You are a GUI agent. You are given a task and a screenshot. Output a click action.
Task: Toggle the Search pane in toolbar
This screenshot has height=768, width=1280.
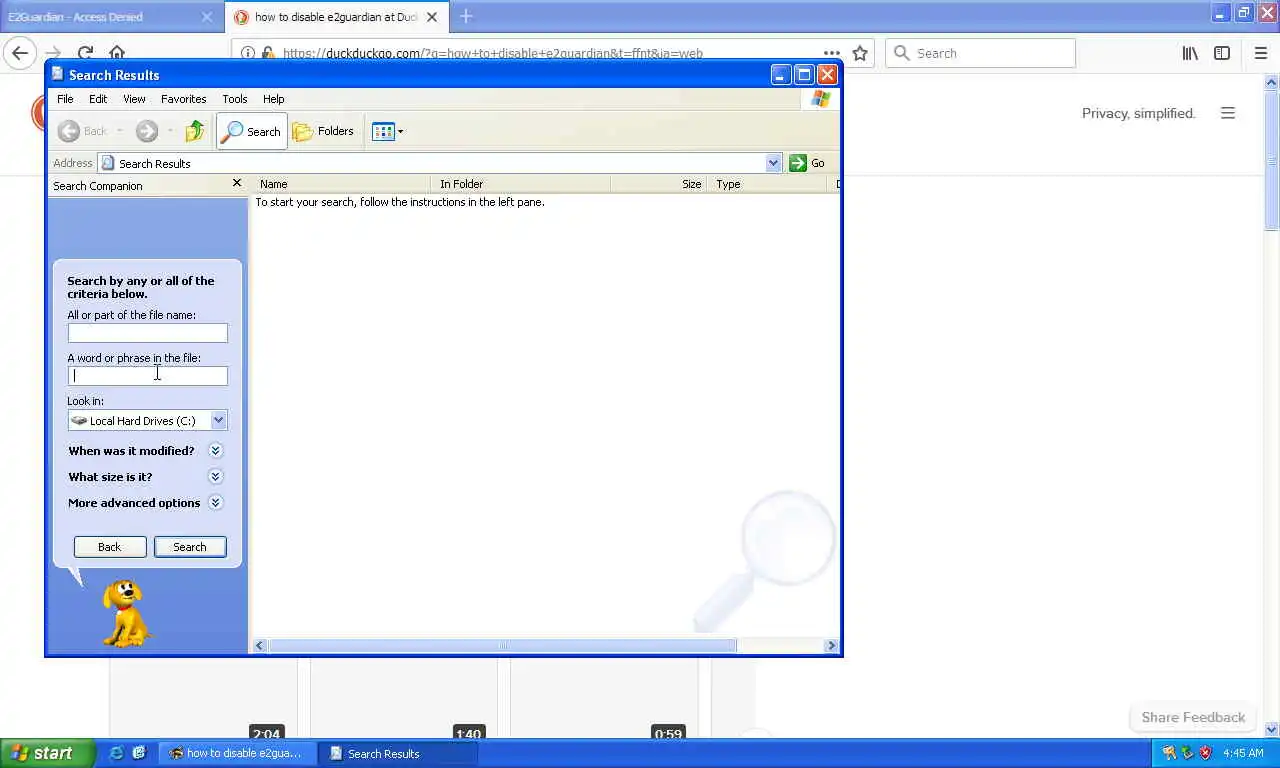click(252, 131)
